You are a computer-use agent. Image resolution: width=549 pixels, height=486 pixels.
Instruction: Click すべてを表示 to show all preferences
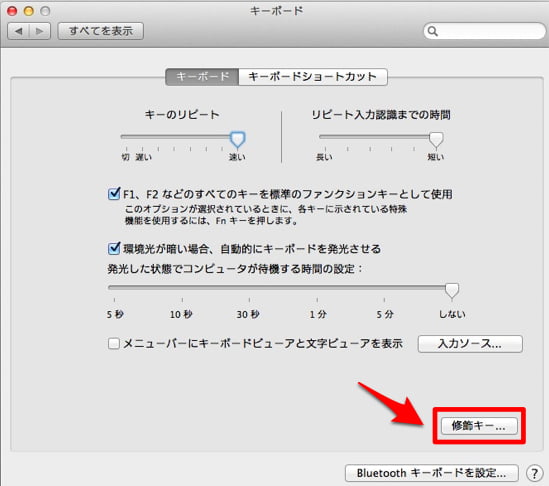point(101,31)
